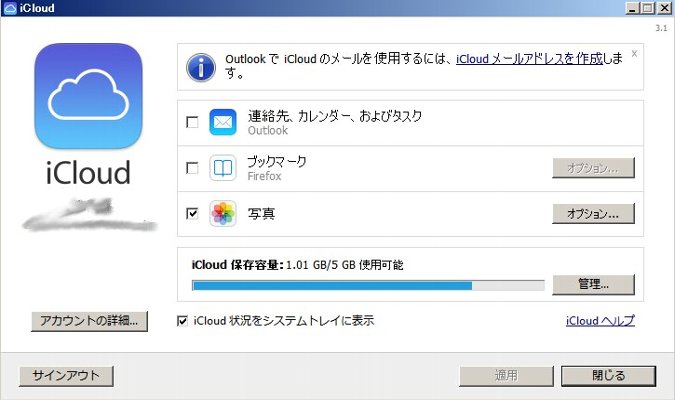This screenshot has width=675, height=400.
Task: Click the Firefox bookmarks book icon
Action: coord(223,168)
